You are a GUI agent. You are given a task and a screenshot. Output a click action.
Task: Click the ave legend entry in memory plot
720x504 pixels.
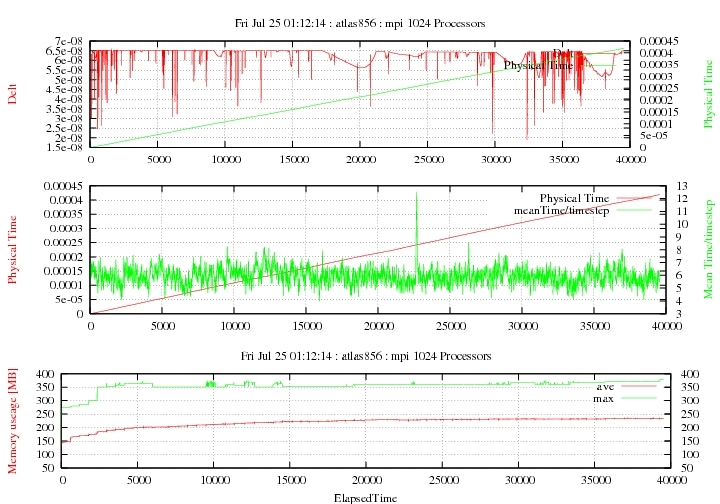pos(605,386)
